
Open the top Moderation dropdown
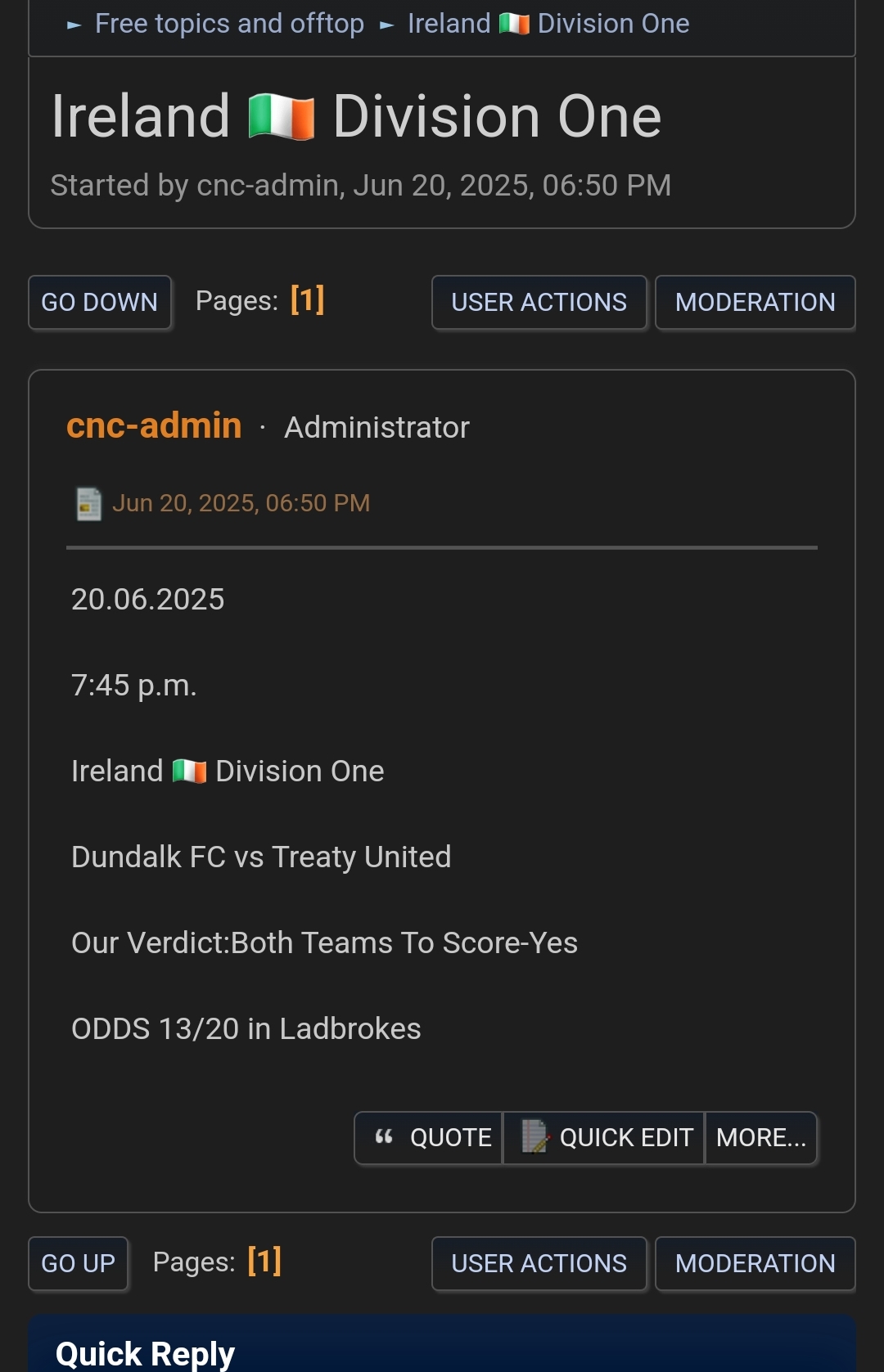[755, 303]
